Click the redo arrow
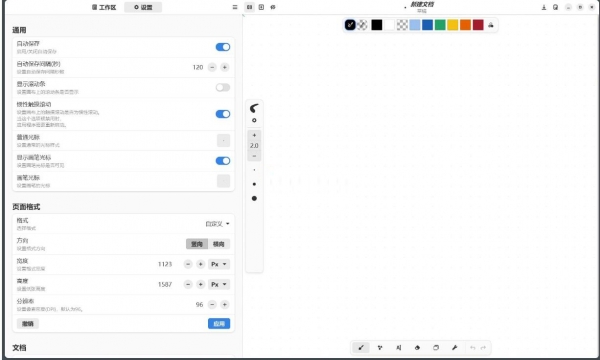 [483, 347]
